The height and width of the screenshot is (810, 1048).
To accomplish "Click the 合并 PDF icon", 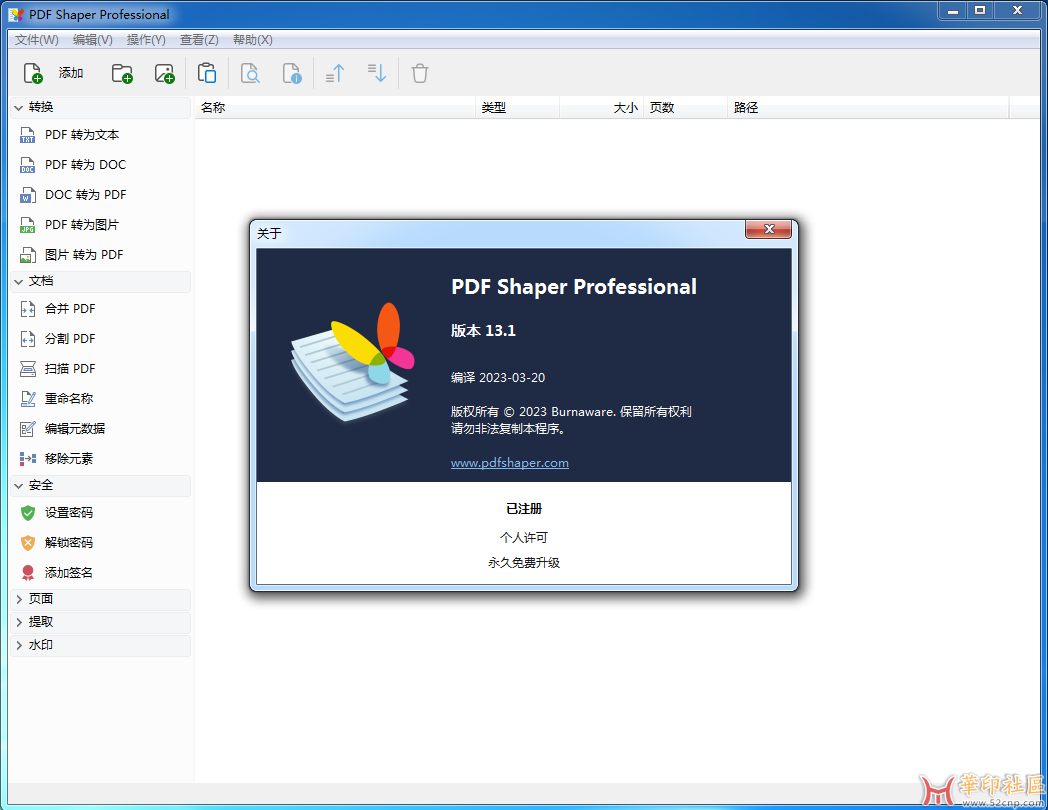I will coord(27,309).
